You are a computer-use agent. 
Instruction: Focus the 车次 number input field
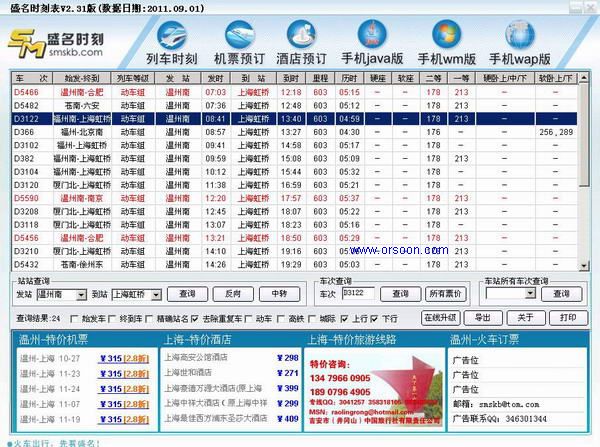tap(358, 294)
